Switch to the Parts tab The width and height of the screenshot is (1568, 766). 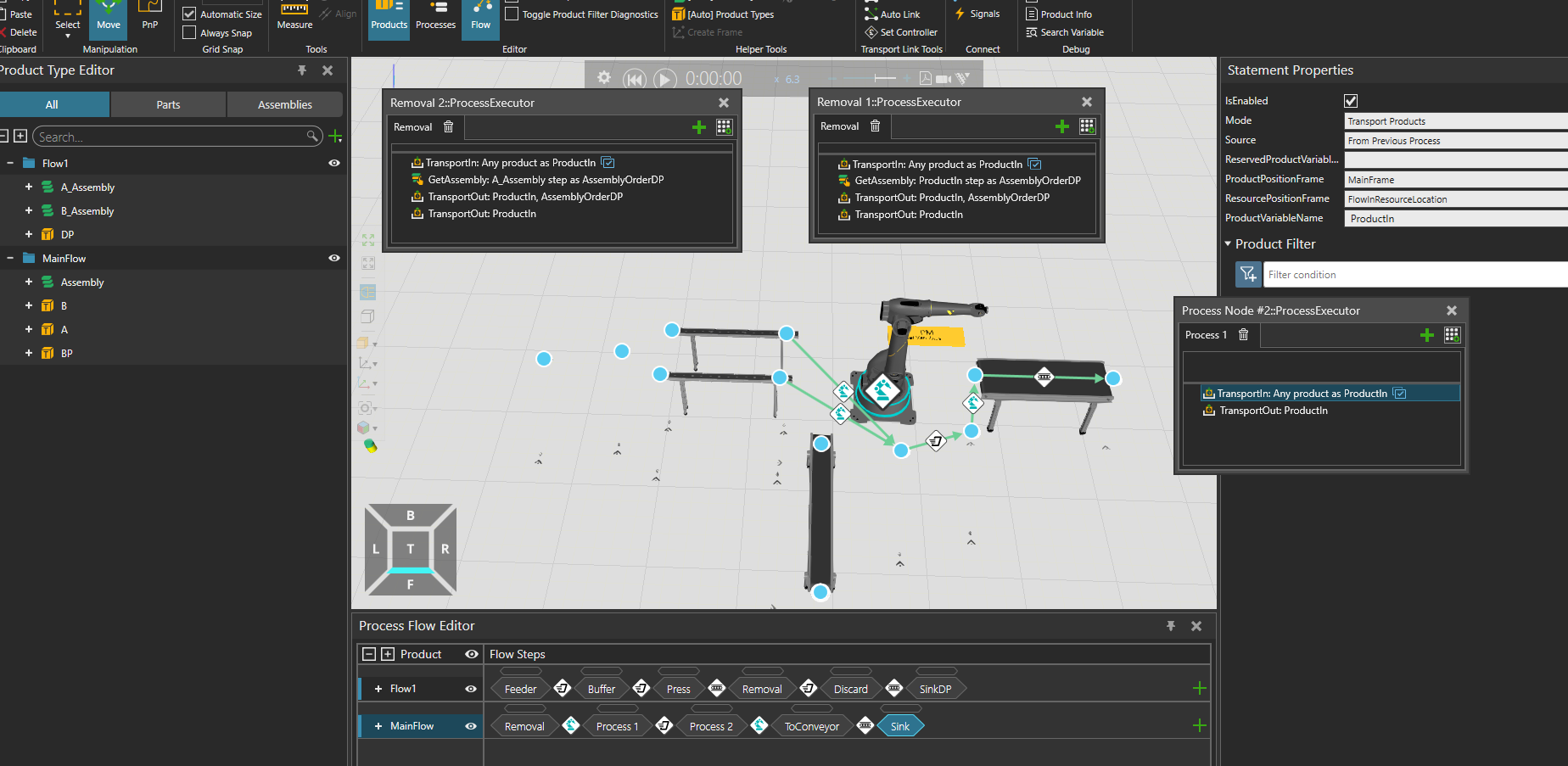[x=168, y=105]
